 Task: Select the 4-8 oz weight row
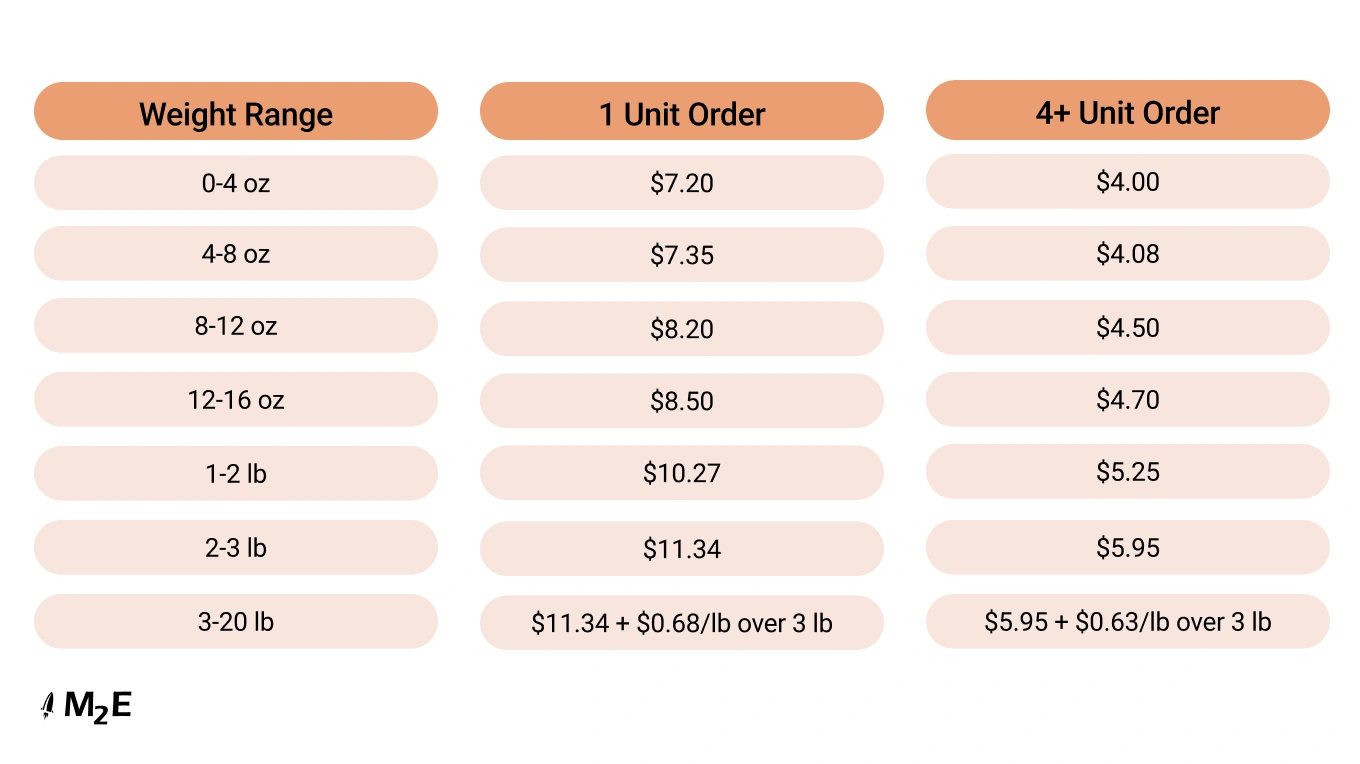tap(236, 254)
